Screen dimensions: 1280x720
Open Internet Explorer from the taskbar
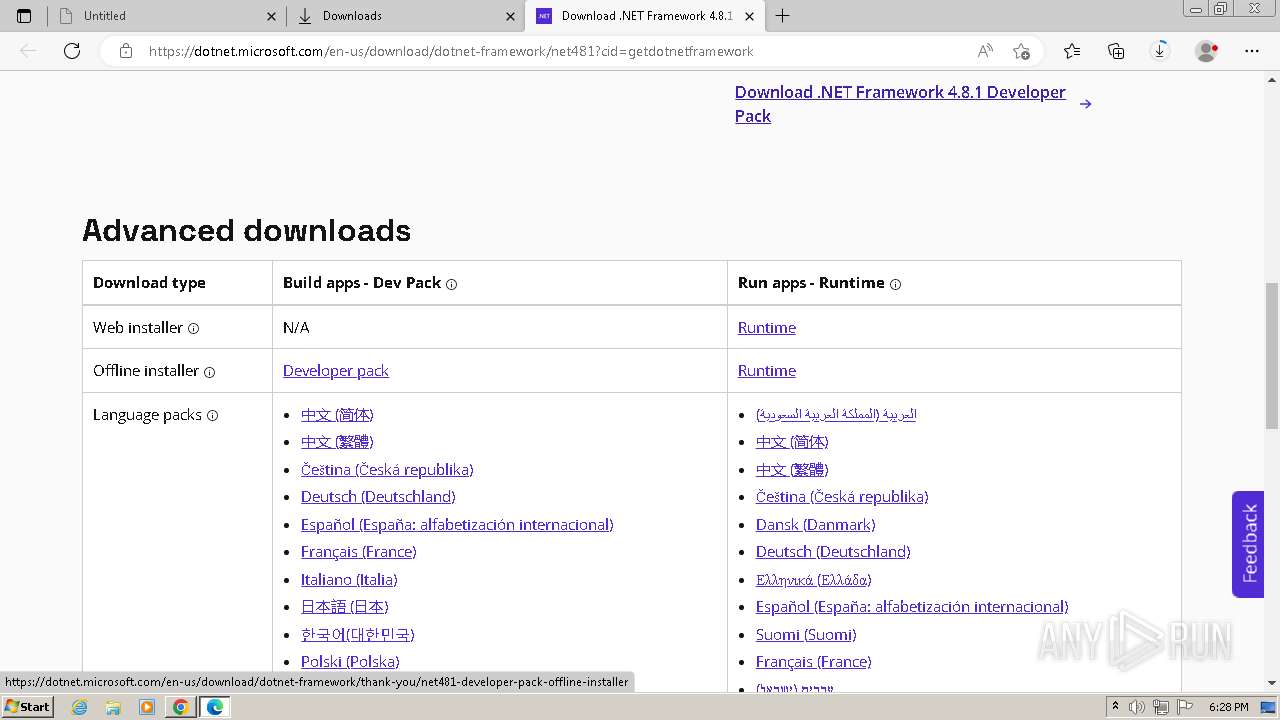tap(79, 707)
